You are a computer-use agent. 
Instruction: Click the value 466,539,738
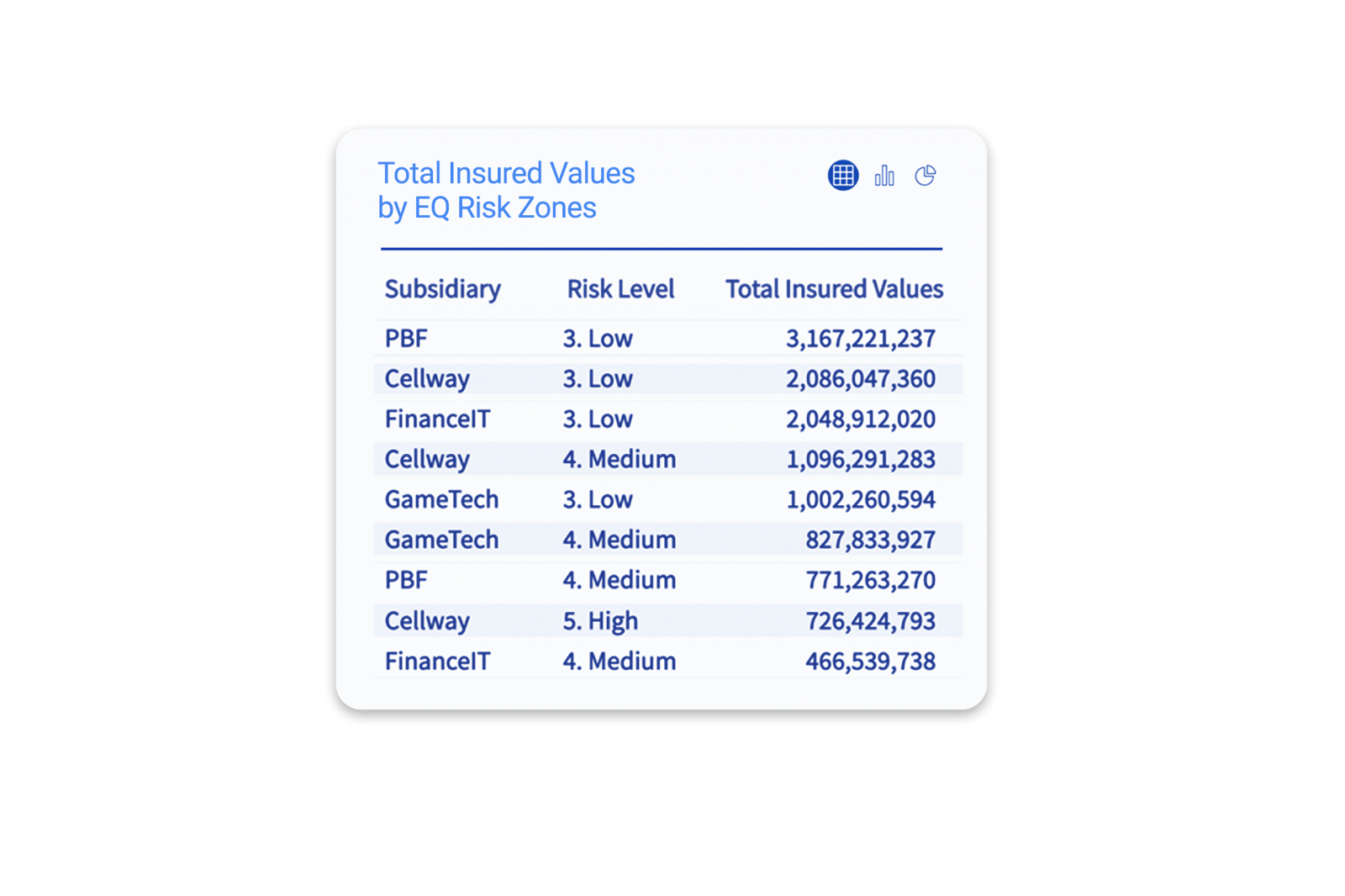(871, 661)
